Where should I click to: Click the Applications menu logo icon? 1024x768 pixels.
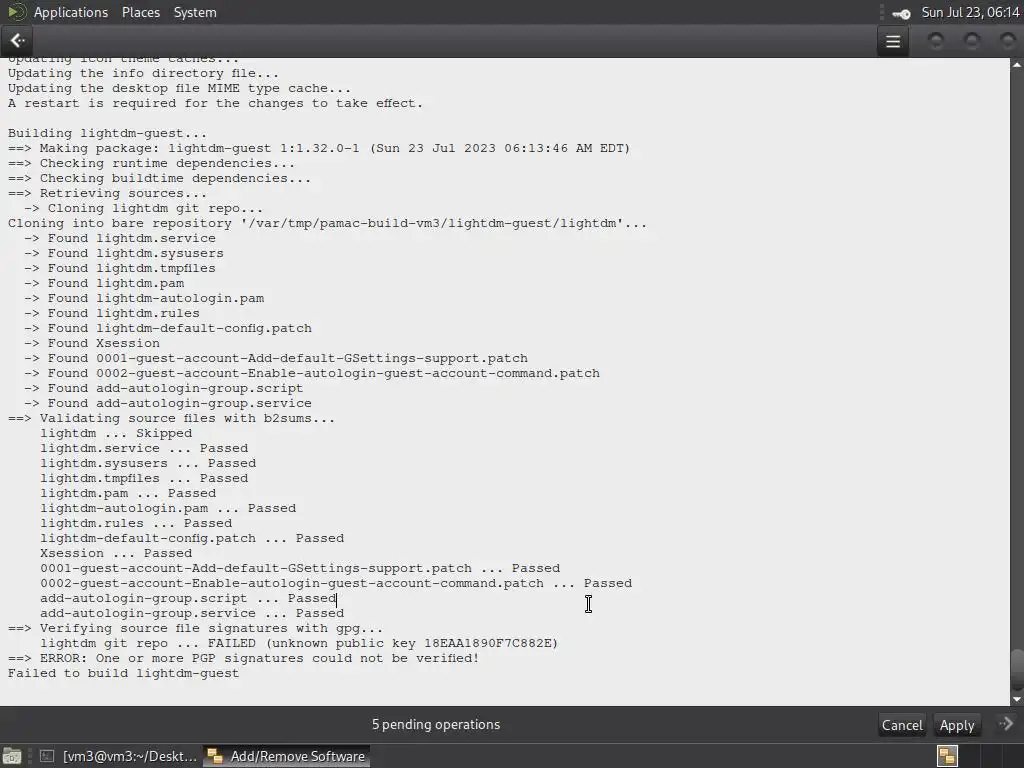pyautogui.click(x=17, y=12)
